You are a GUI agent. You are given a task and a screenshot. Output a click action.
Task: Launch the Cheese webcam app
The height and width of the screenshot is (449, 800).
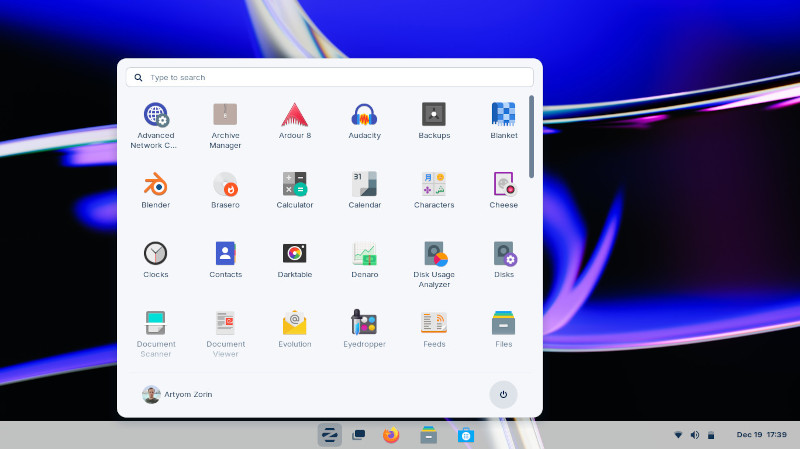point(503,184)
